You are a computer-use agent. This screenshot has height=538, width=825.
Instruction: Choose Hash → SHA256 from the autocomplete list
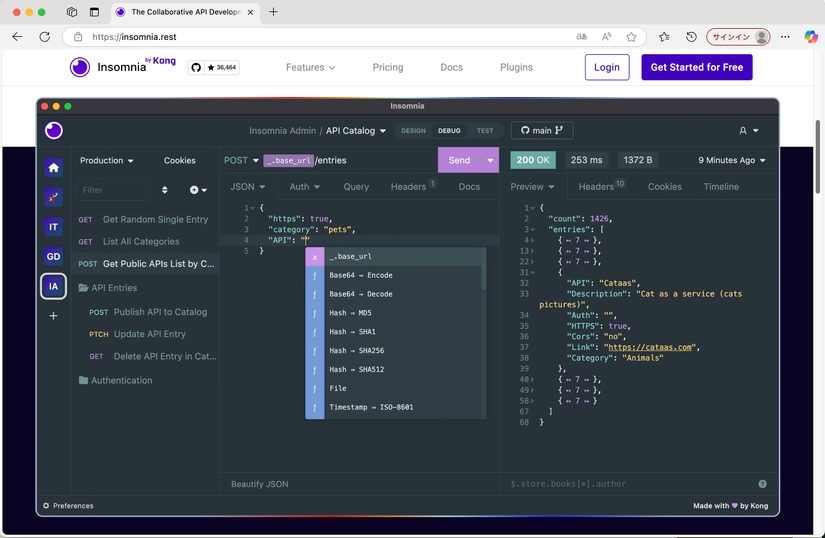click(394, 351)
